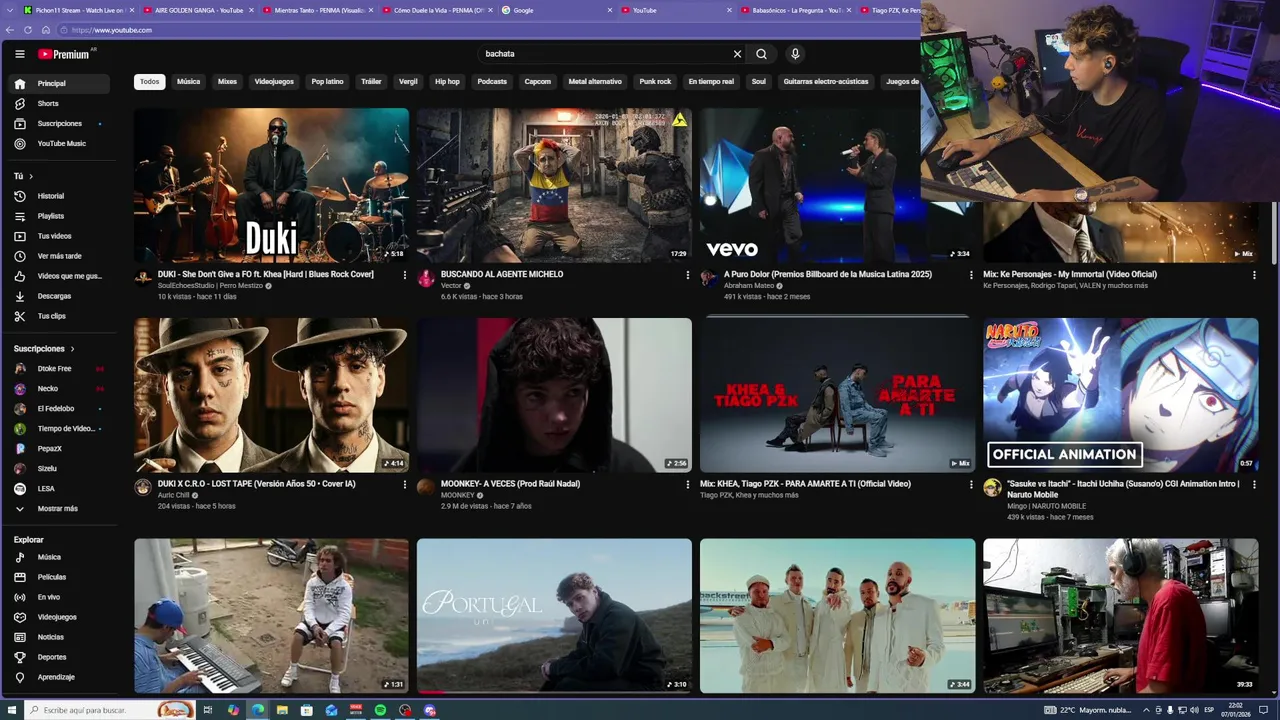Image resolution: width=1280 pixels, height=720 pixels.
Task: Open Tus clips in the sidebar
Action: point(60,316)
